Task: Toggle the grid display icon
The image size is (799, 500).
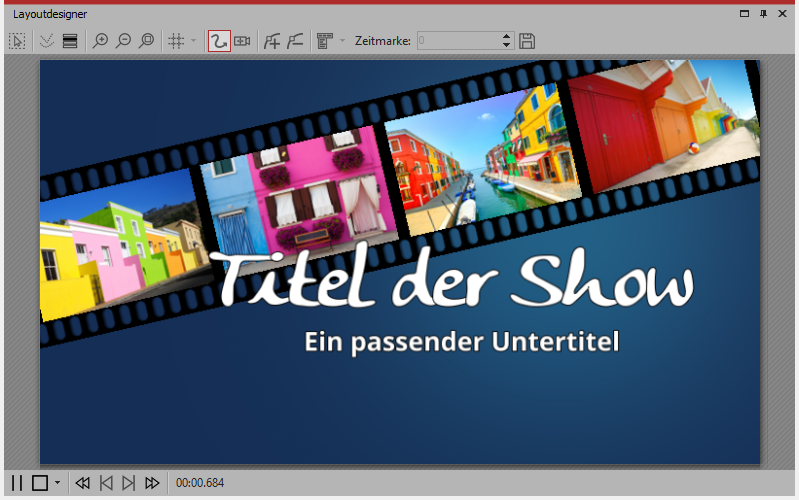Action: coord(176,41)
